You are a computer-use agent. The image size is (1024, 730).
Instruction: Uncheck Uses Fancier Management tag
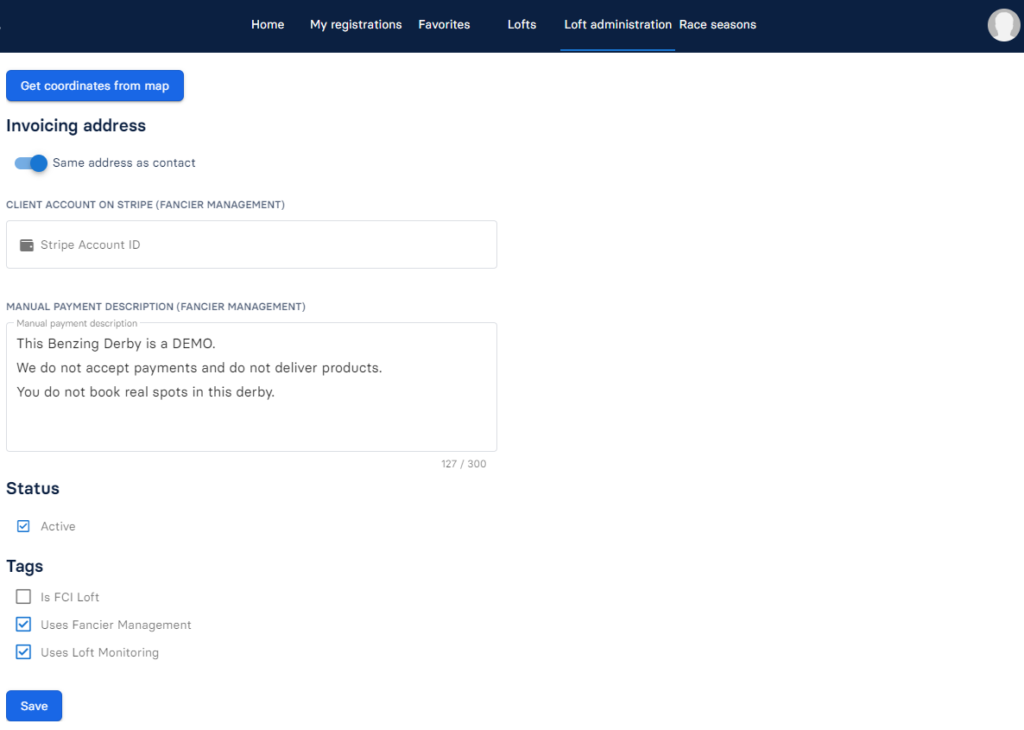pyautogui.click(x=24, y=625)
